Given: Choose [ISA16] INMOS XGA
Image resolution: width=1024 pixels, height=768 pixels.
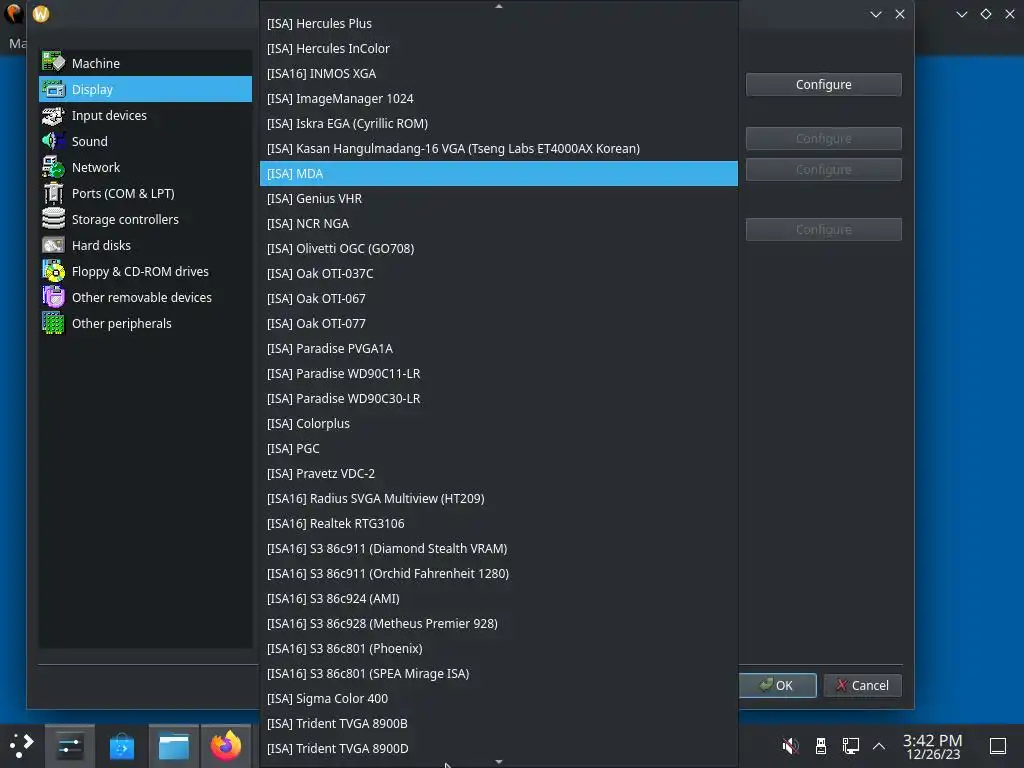Looking at the screenshot, I should [499, 73].
